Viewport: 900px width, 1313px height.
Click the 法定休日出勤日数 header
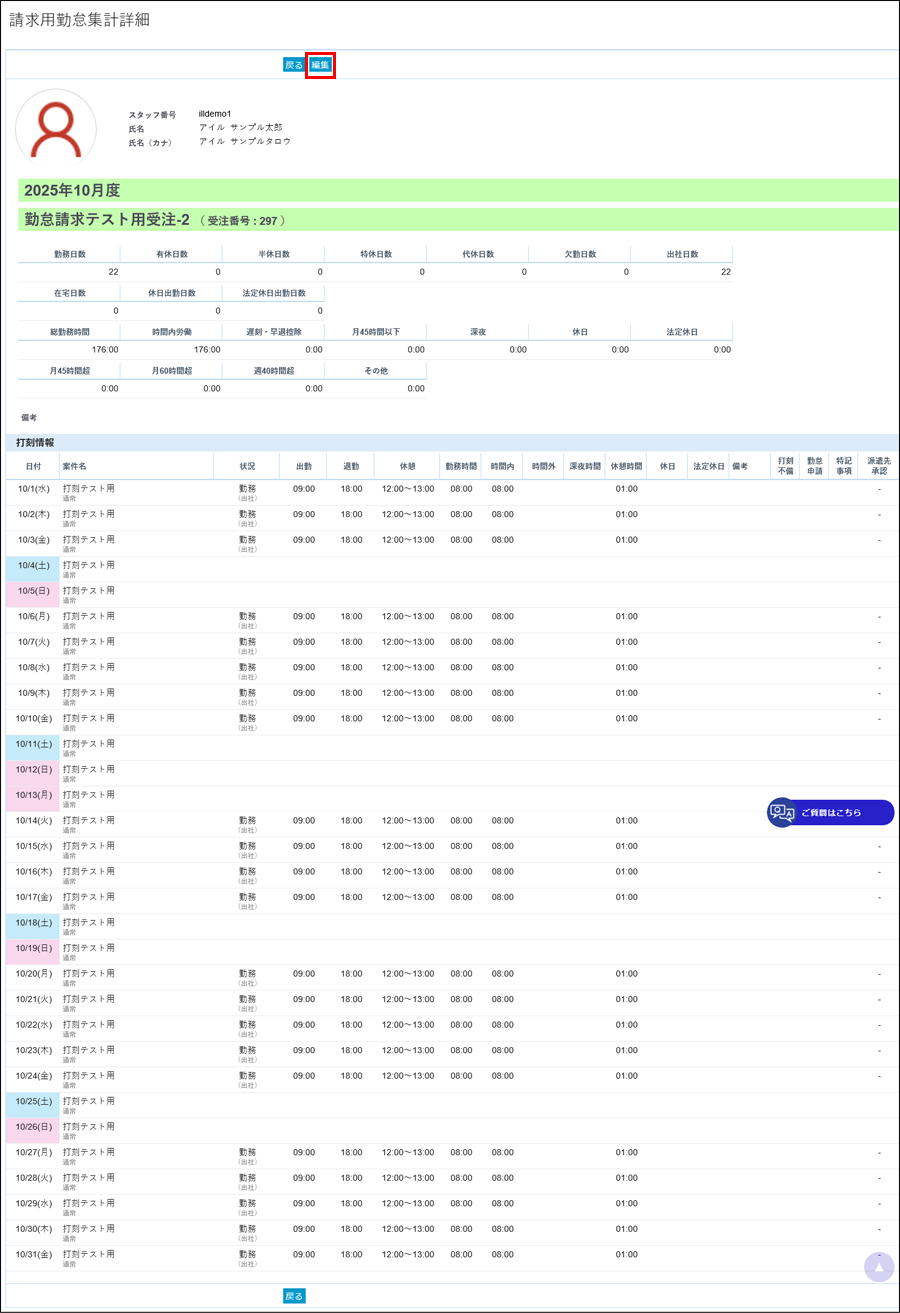click(x=273, y=293)
